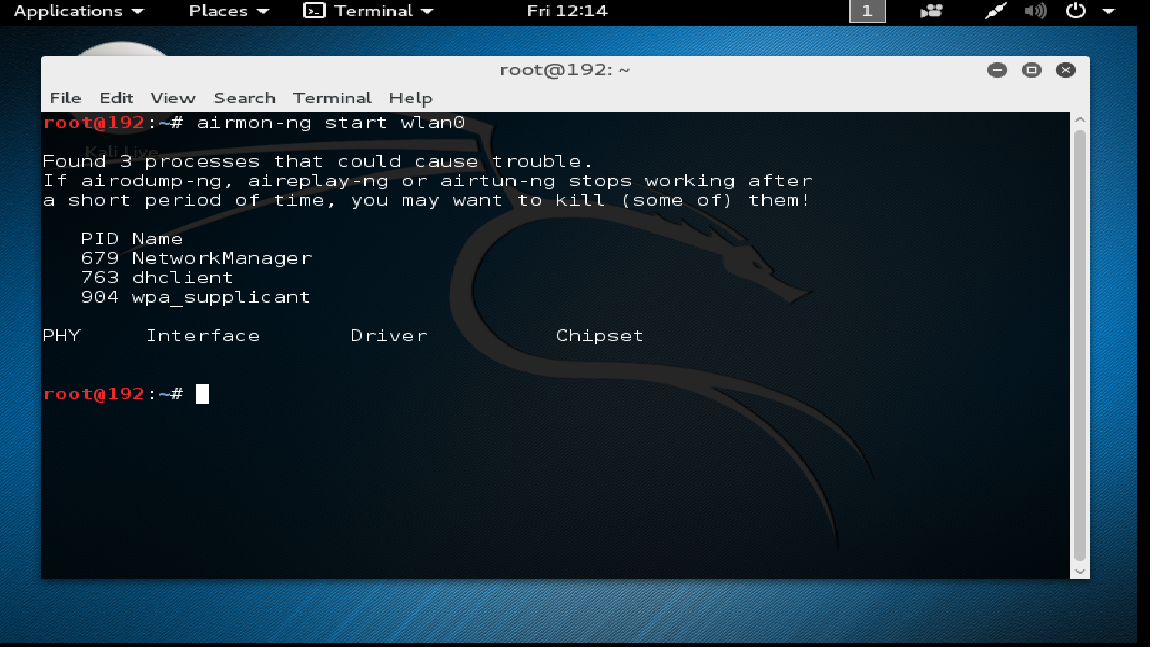Click the network connection icon in top bar
1152x648 pixels.
(995, 11)
